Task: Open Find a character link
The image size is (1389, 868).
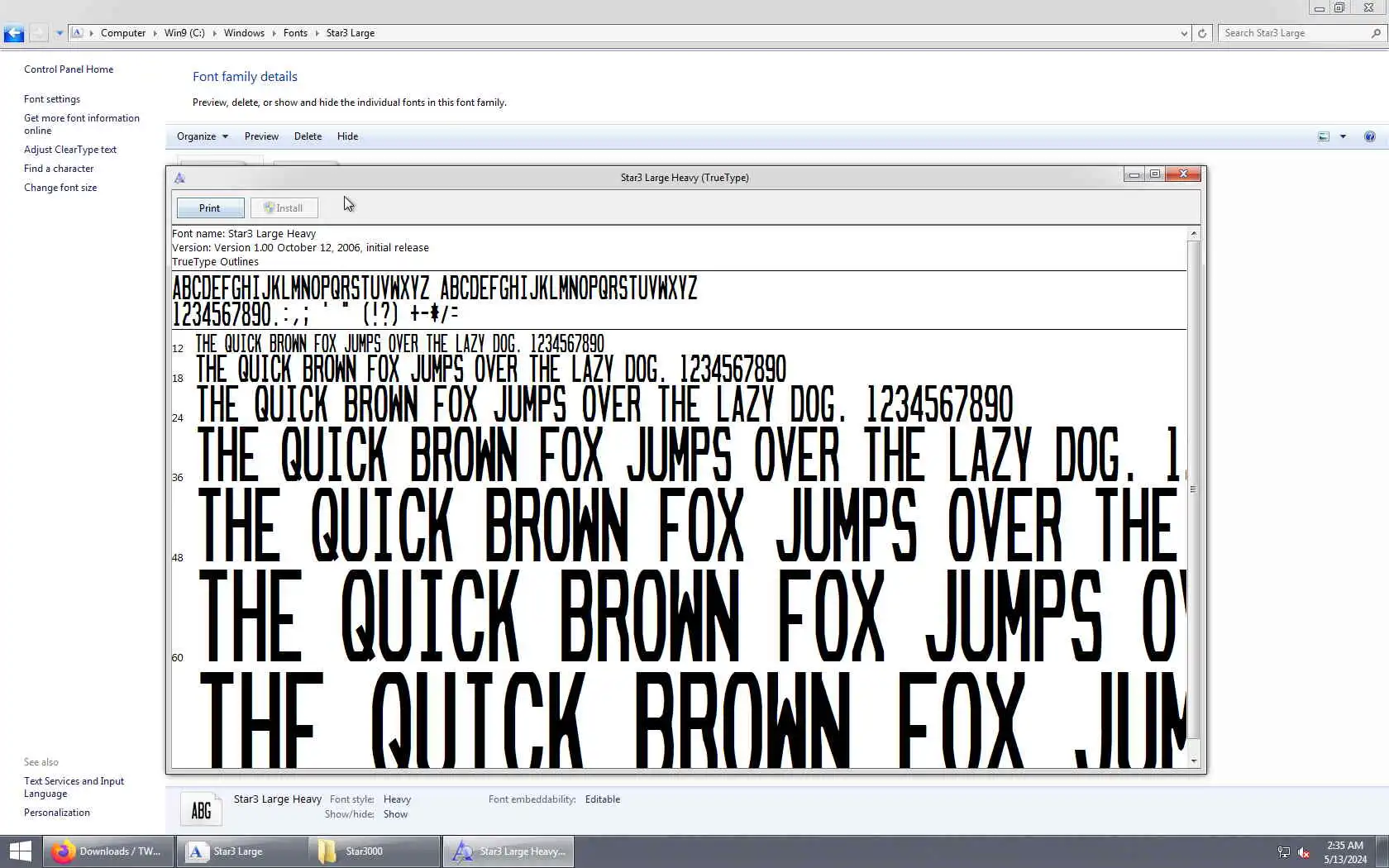Action: (59, 169)
